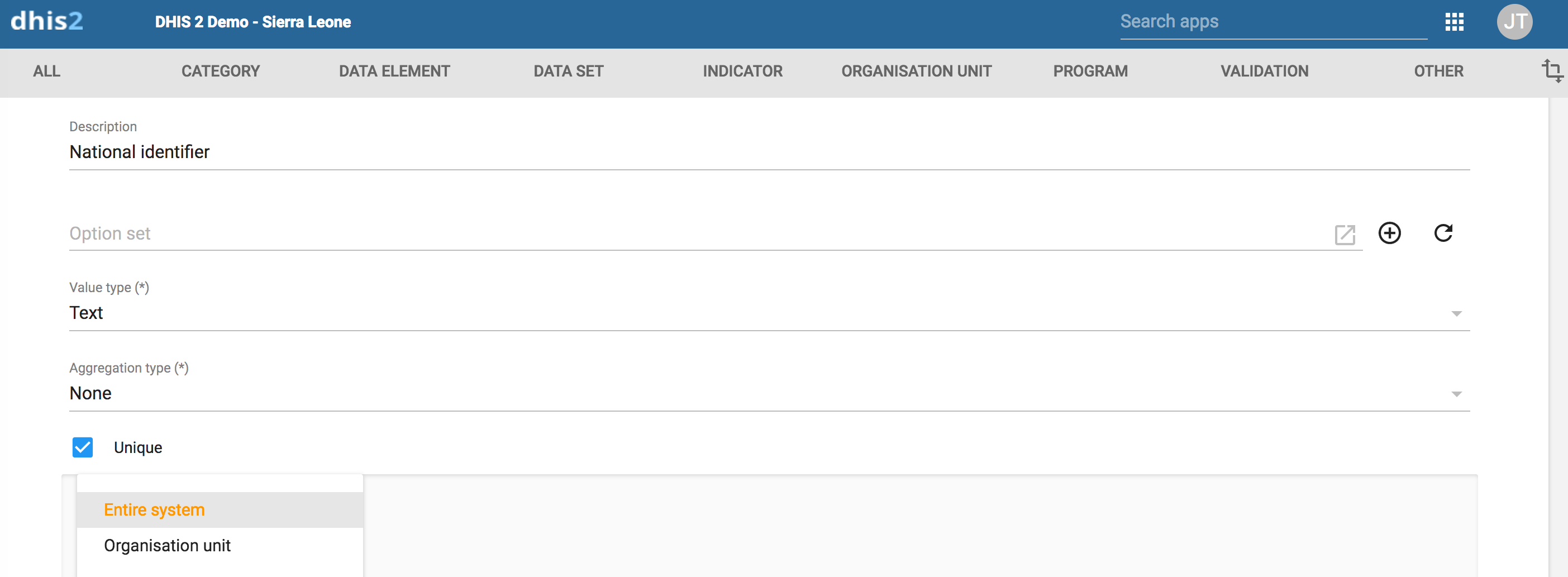Open the PROGRAM tab

[x=1090, y=71]
